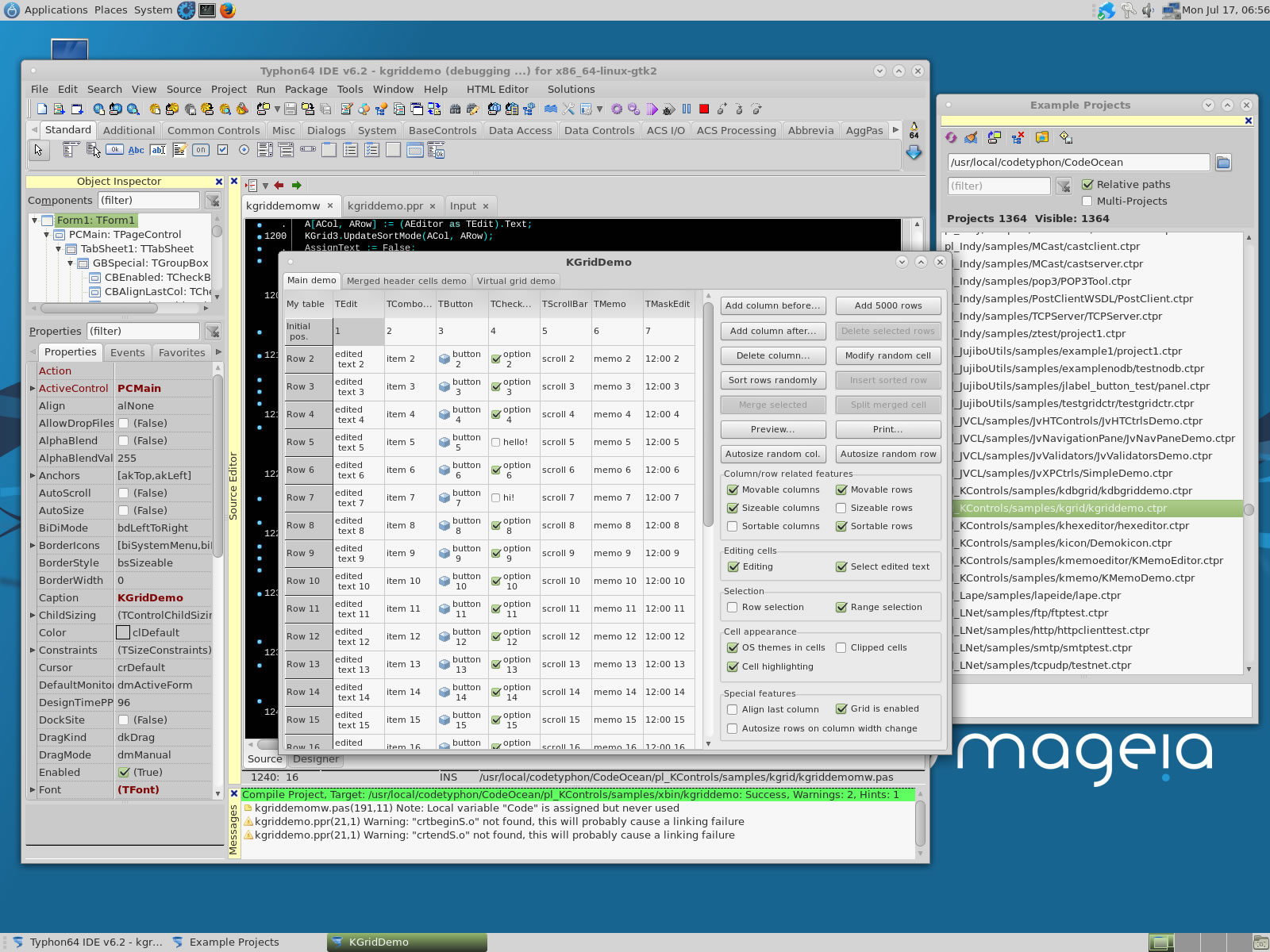Toggle Relative paths checkbox in Example Projects
This screenshot has height=952, width=1270.
1087,185
